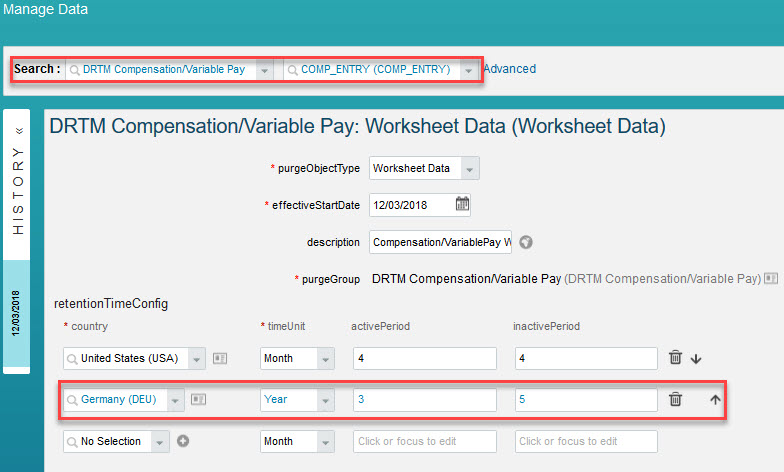Focus empty inactivePeriod field in new row
This screenshot has height=472, width=784.
[586, 442]
